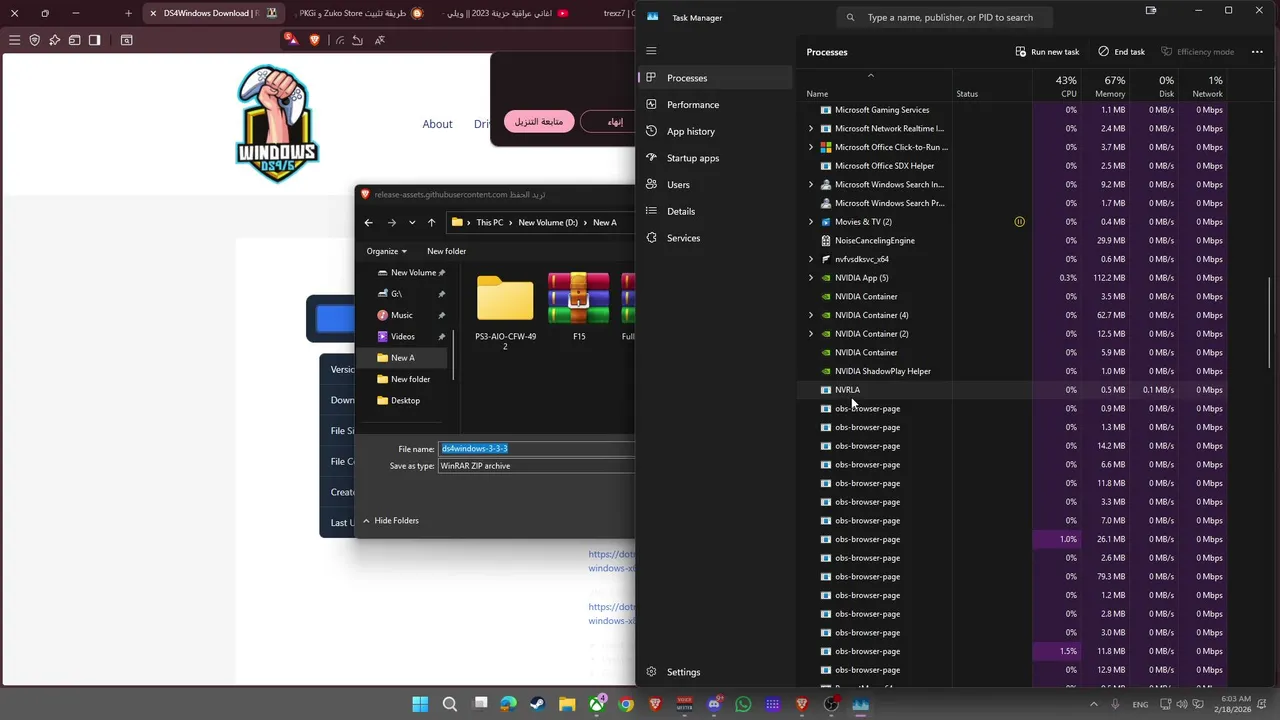Toggle the Brave sidebar panel icon
Screen dimensions: 1280x720
[94, 40]
